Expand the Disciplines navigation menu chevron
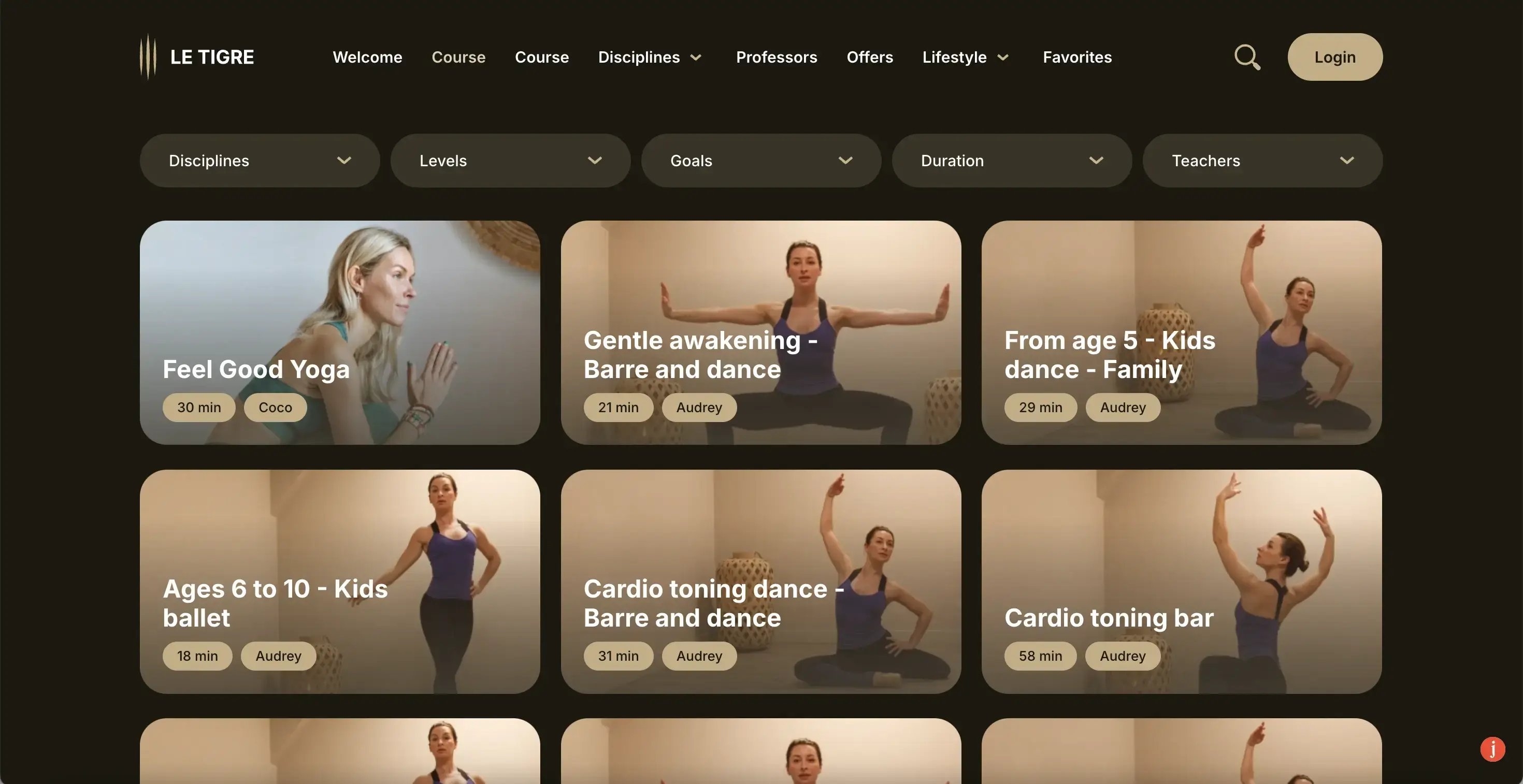 [x=695, y=57]
